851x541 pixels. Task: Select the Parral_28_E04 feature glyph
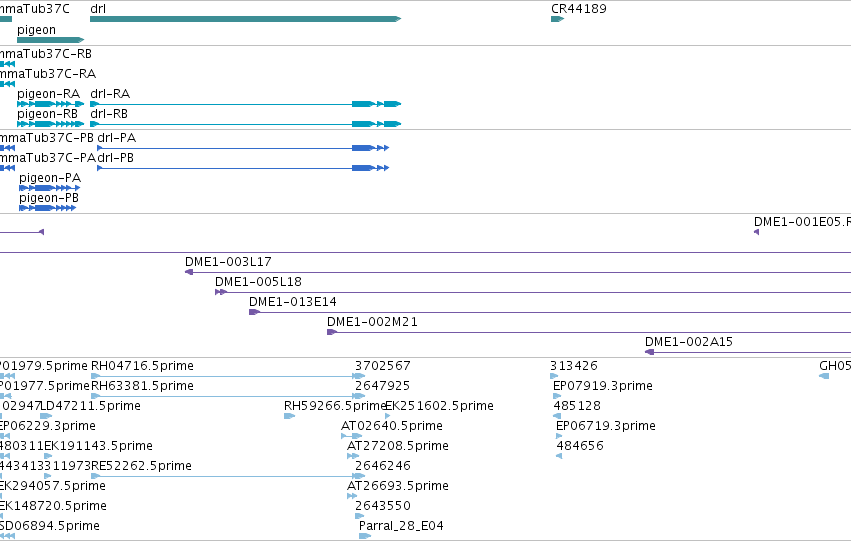coord(365,536)
